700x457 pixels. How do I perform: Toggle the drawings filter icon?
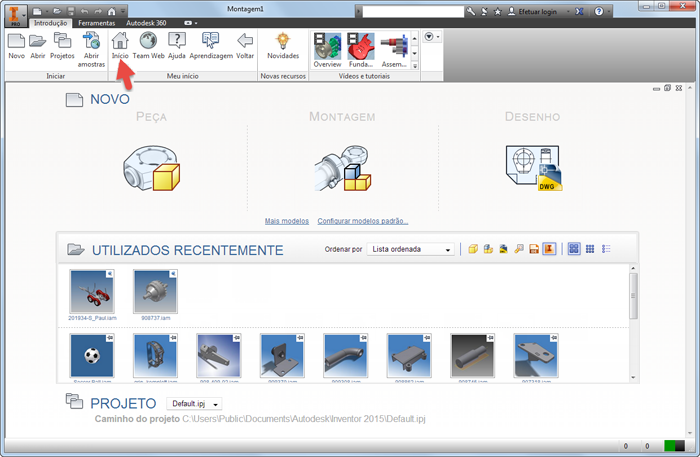pos(503,249)
